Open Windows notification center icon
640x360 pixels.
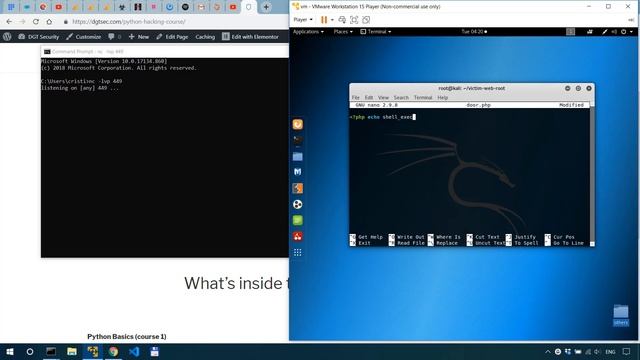click(x=627, y=351)
